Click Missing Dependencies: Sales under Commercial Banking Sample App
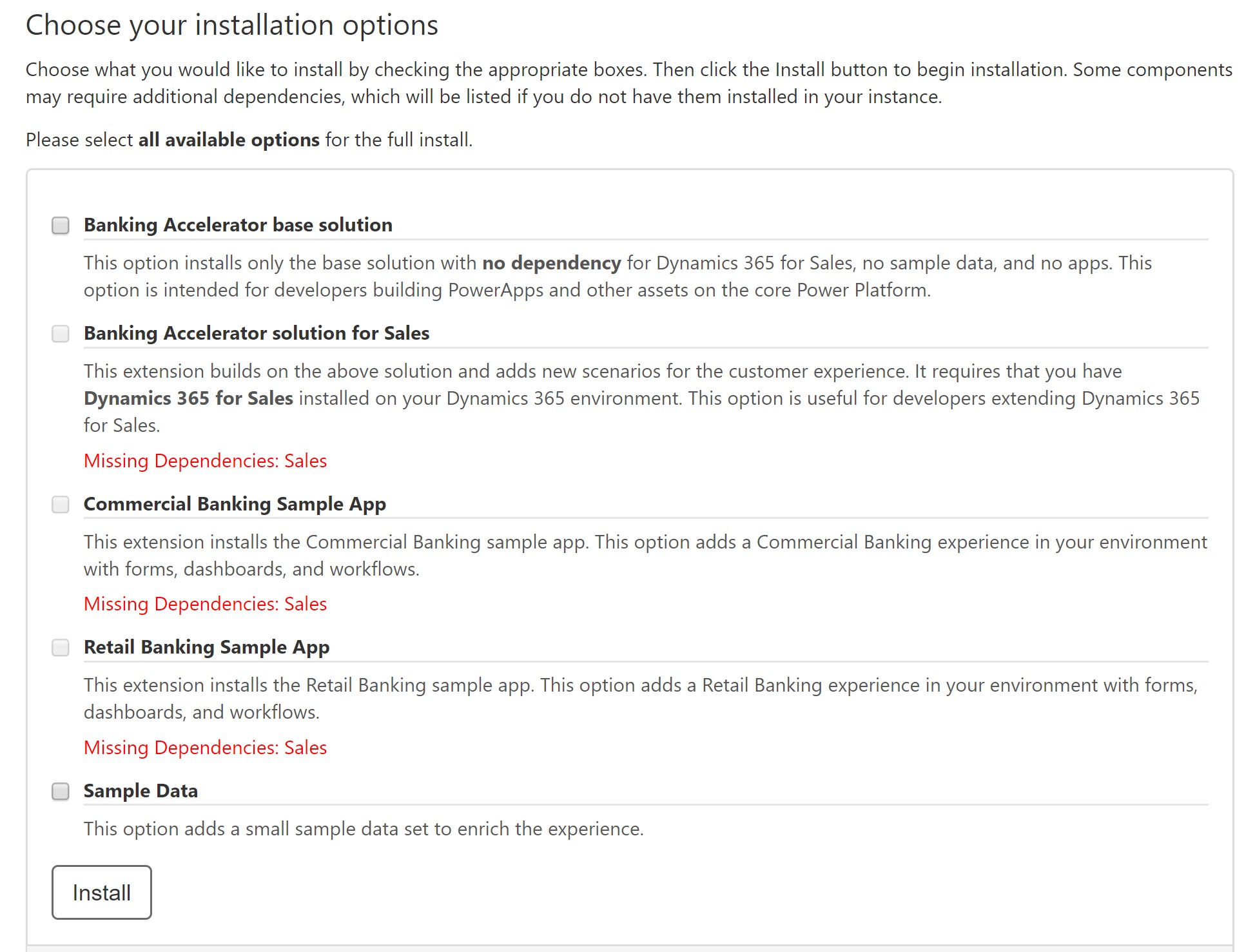 (204, 604)
